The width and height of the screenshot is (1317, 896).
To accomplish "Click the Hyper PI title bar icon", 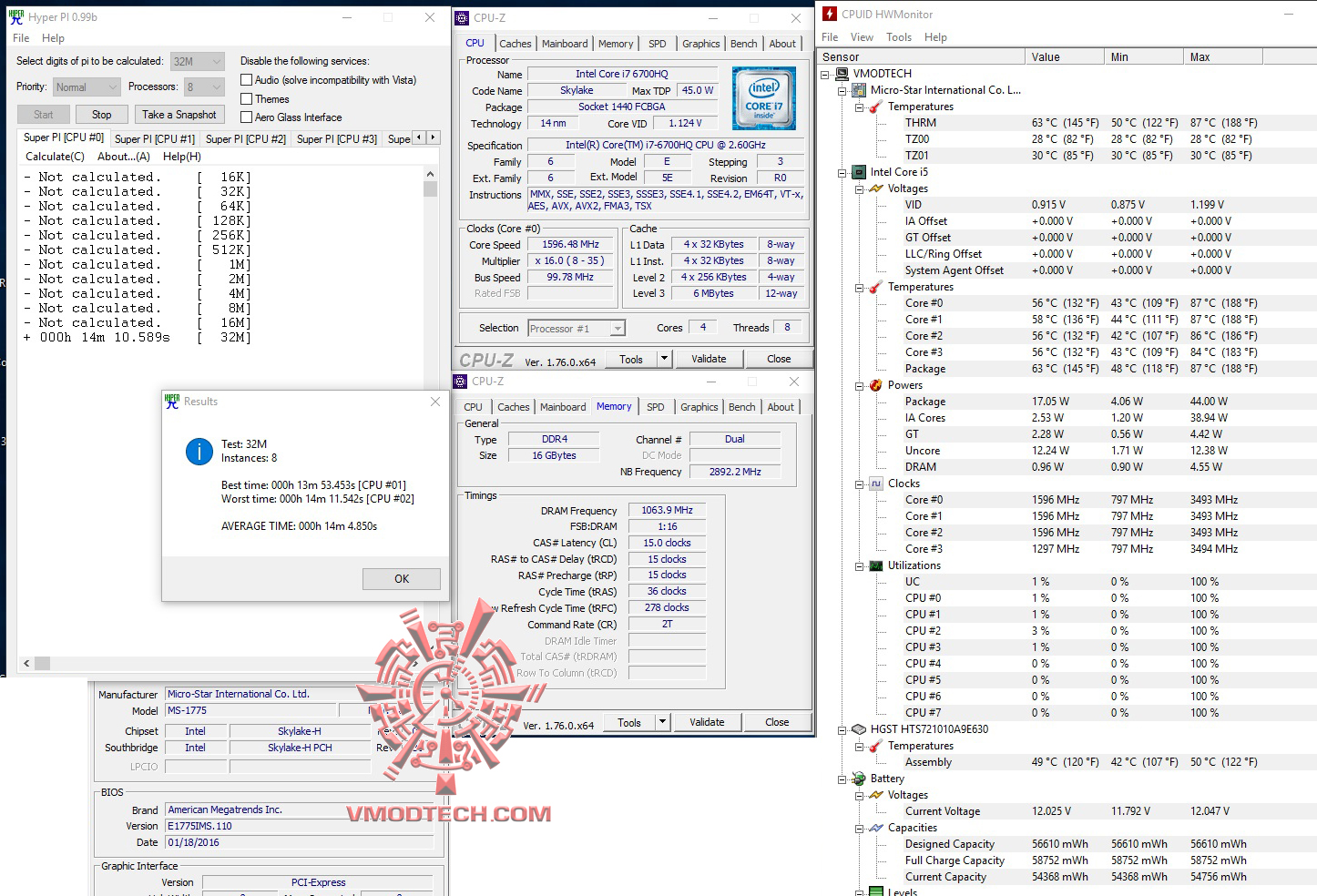I will click(x=16, y=16).
